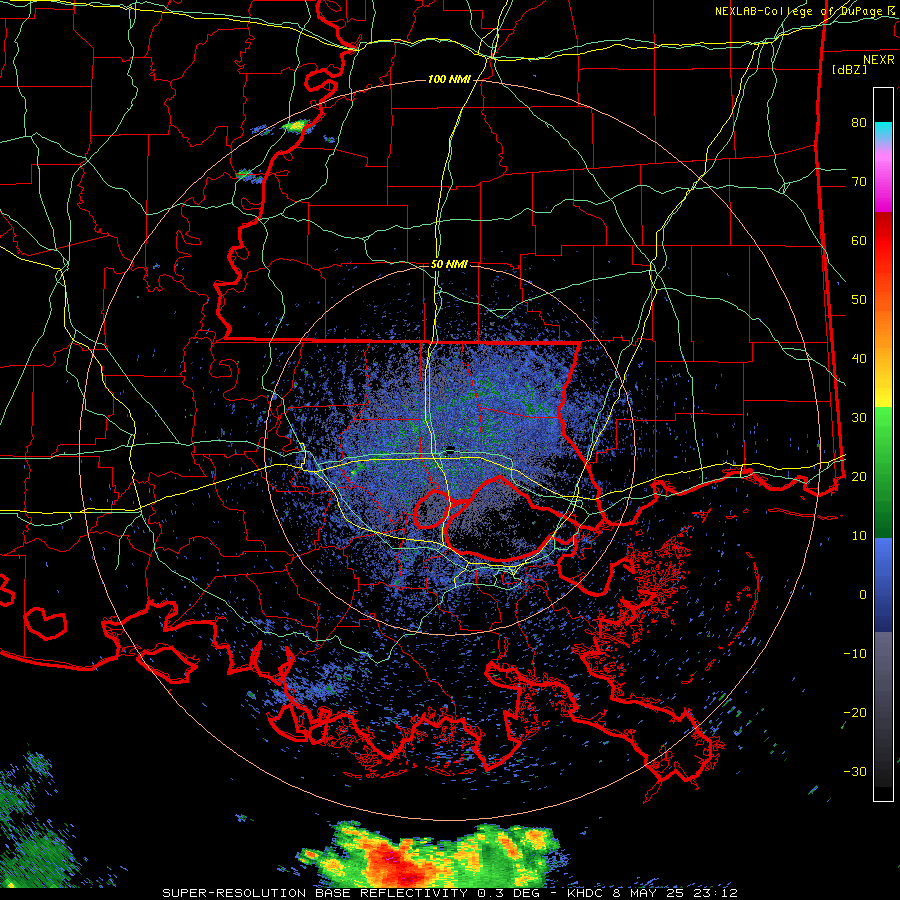Click the 30 value on dBZ scale
Image resolution: width=900 pixels, height=900 pixels.
[859, 418]
